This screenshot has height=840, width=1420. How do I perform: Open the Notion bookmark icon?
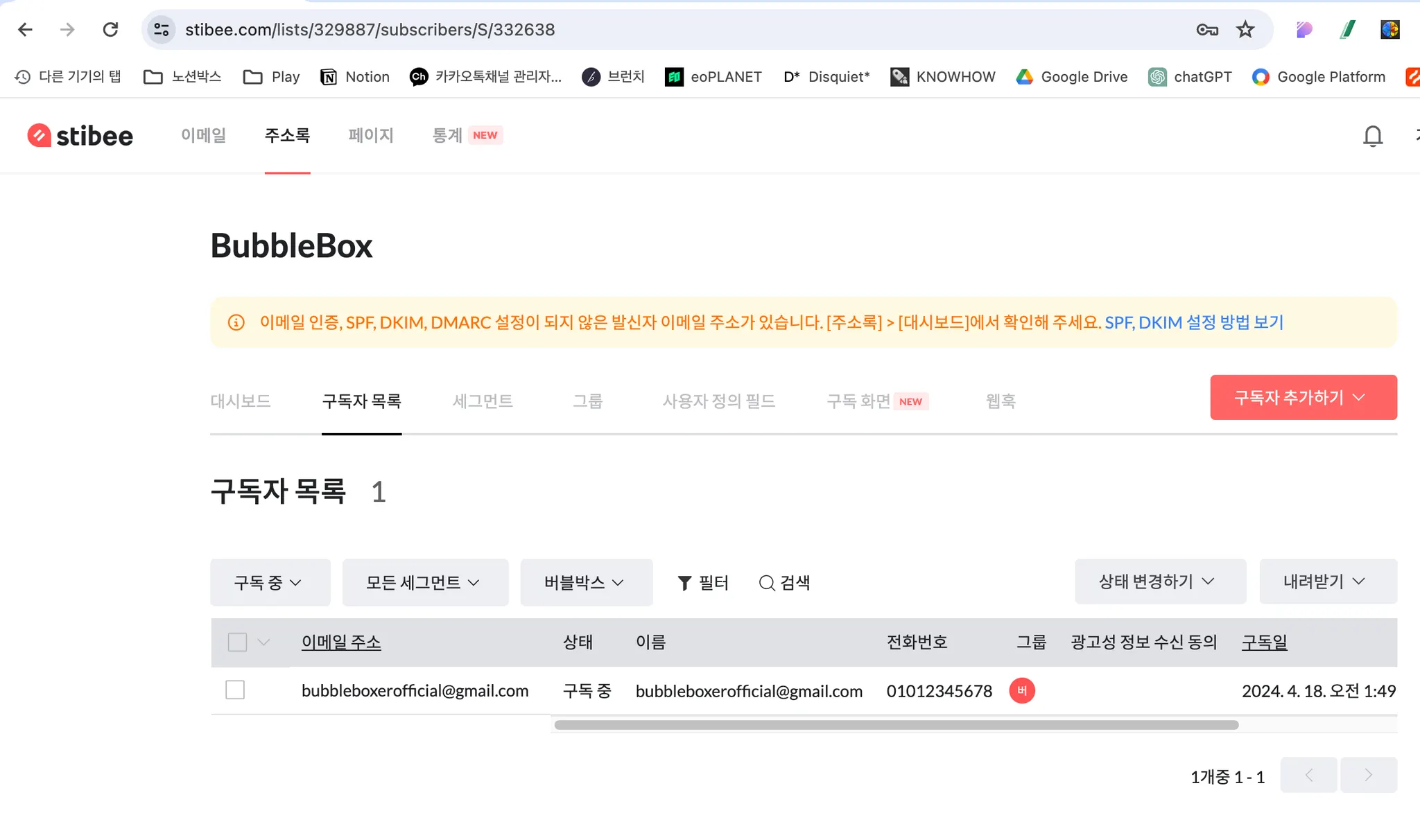tap(329, 77)
